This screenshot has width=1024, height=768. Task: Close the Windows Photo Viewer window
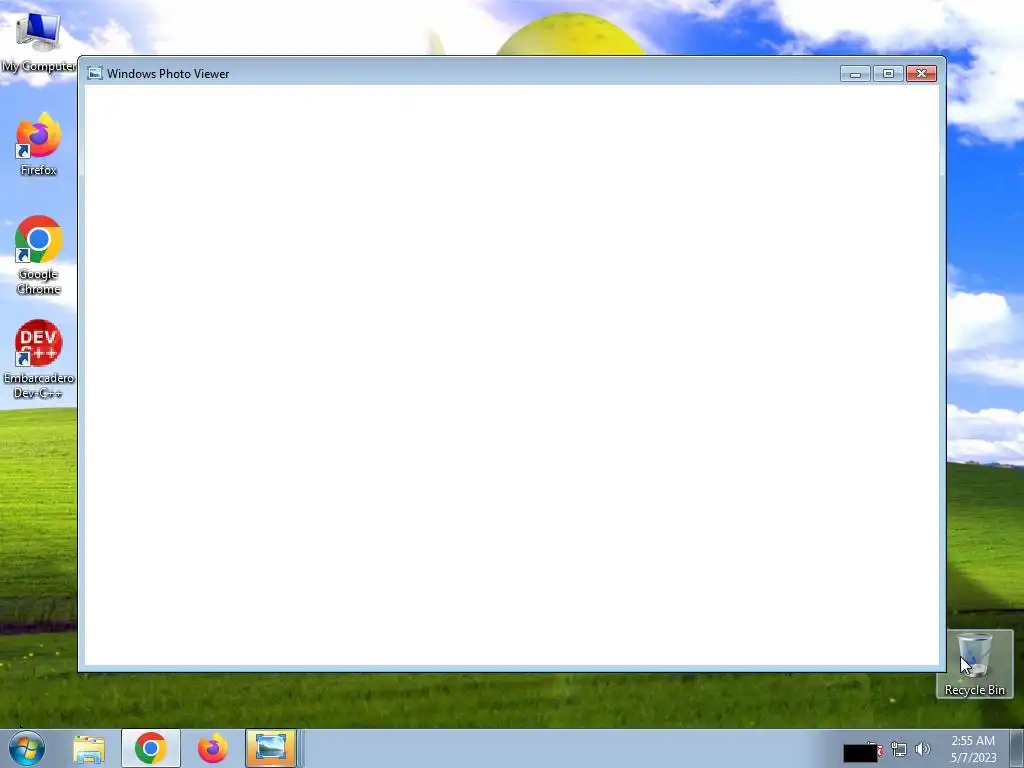click(x=921, y=74)
